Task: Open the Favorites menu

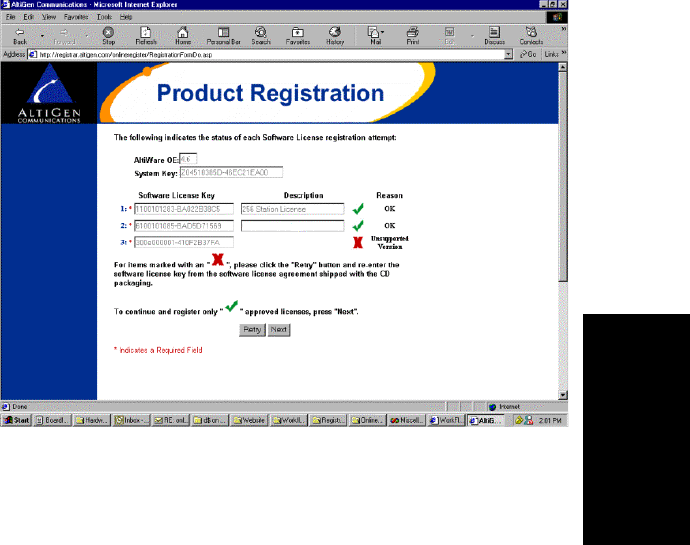Action: (x=76, y=17)
